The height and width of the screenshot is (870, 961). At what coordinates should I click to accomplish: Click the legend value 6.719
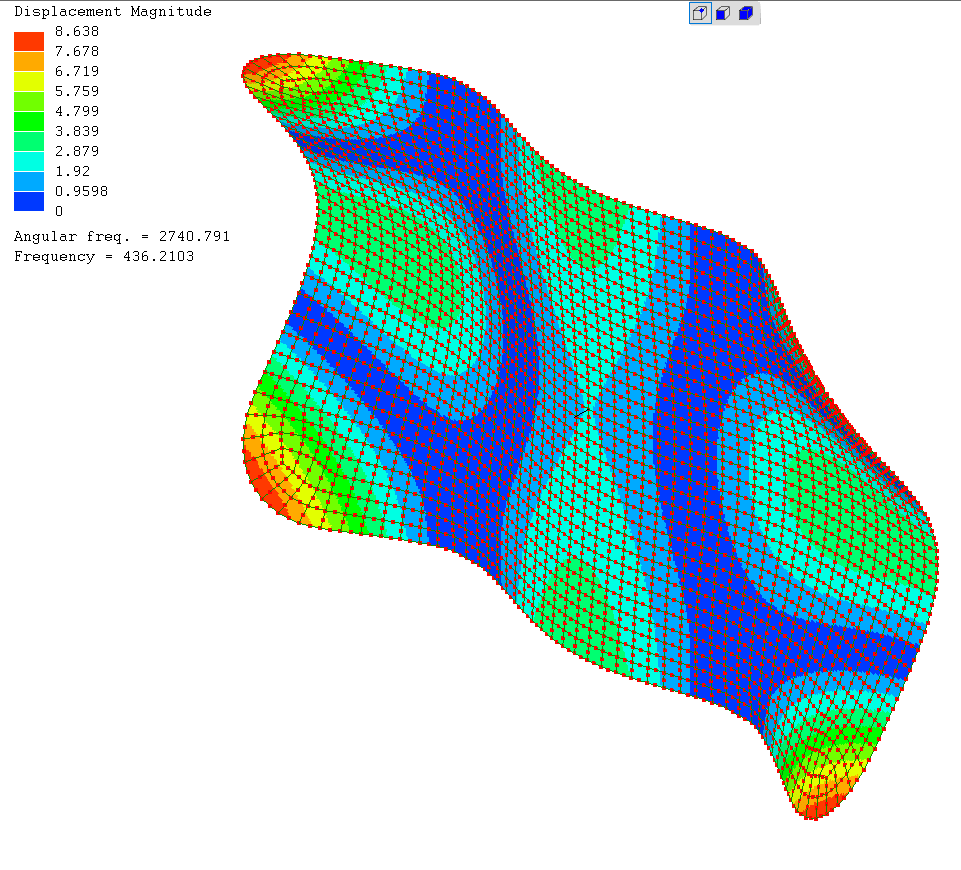click(x=77, y=71)
